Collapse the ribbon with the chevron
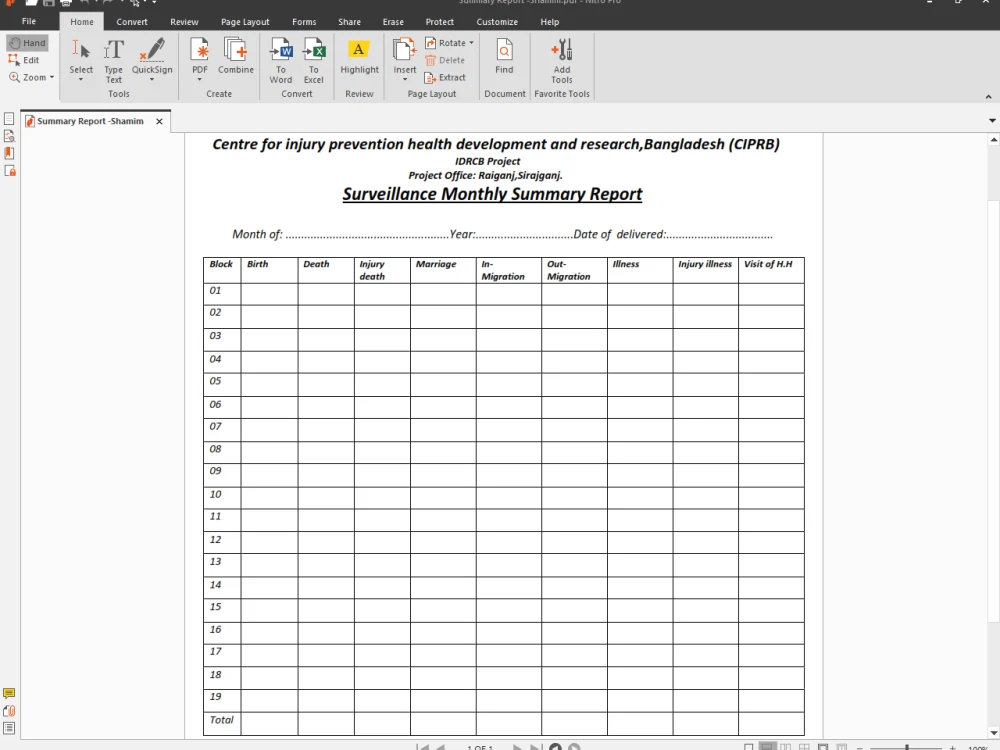The height and width of the screenshot is (750, 1000). [989, 97]
